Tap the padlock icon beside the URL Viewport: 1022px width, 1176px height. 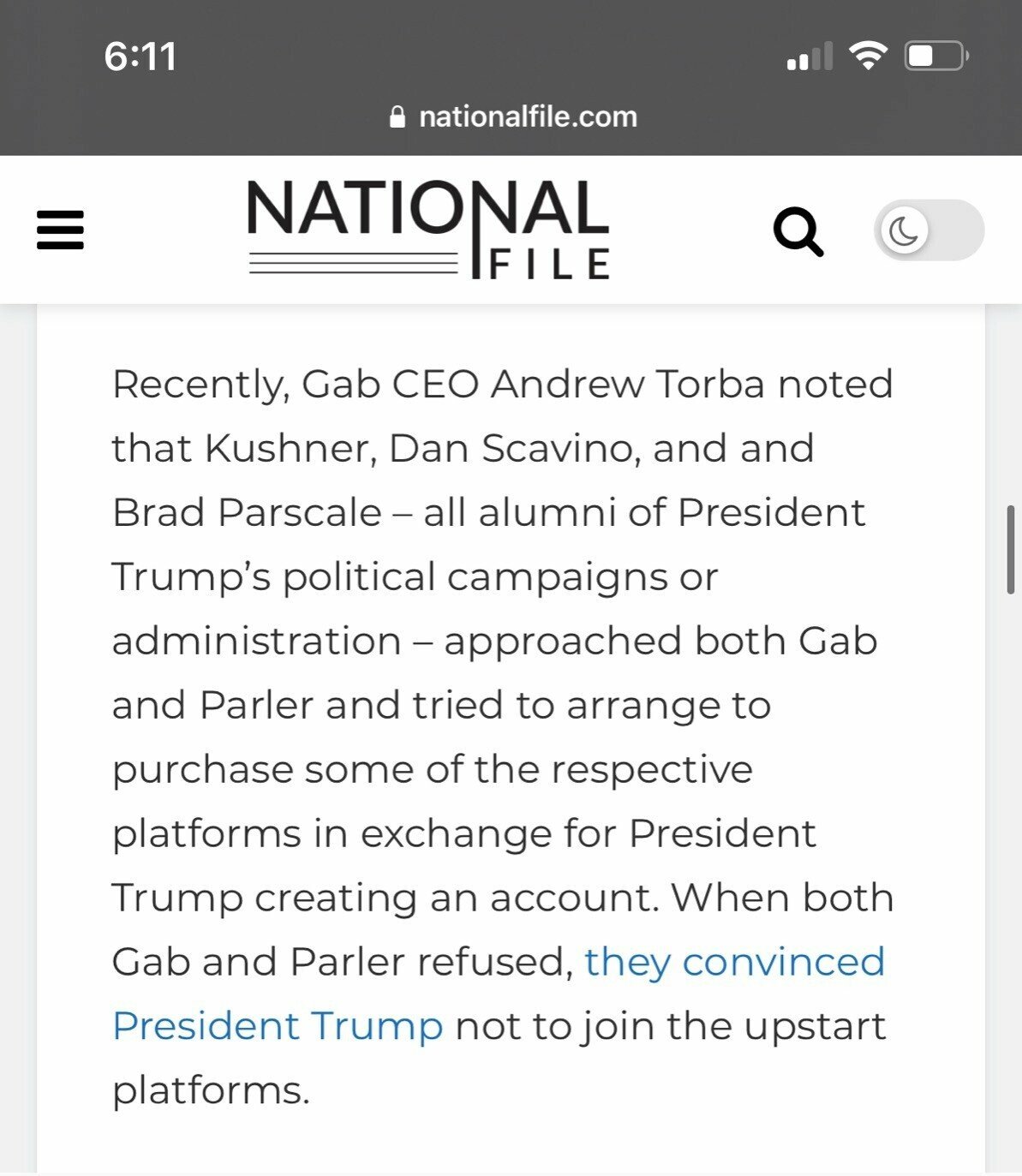coord(397,116)
